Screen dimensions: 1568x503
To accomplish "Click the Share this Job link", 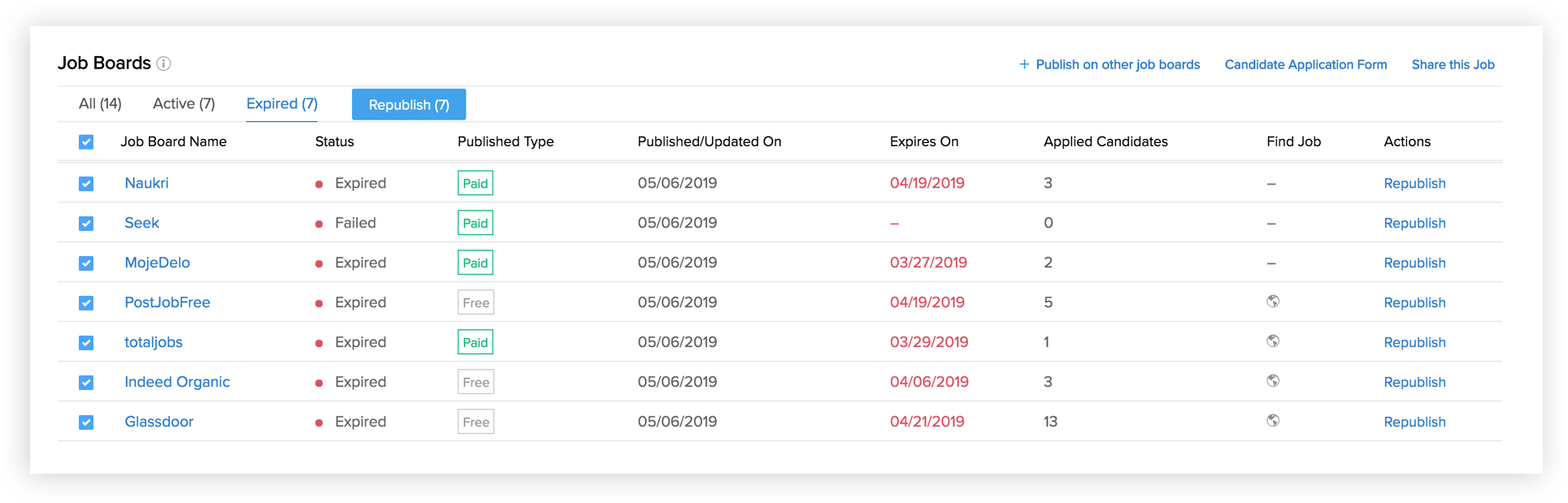I will pos(1453,65).
